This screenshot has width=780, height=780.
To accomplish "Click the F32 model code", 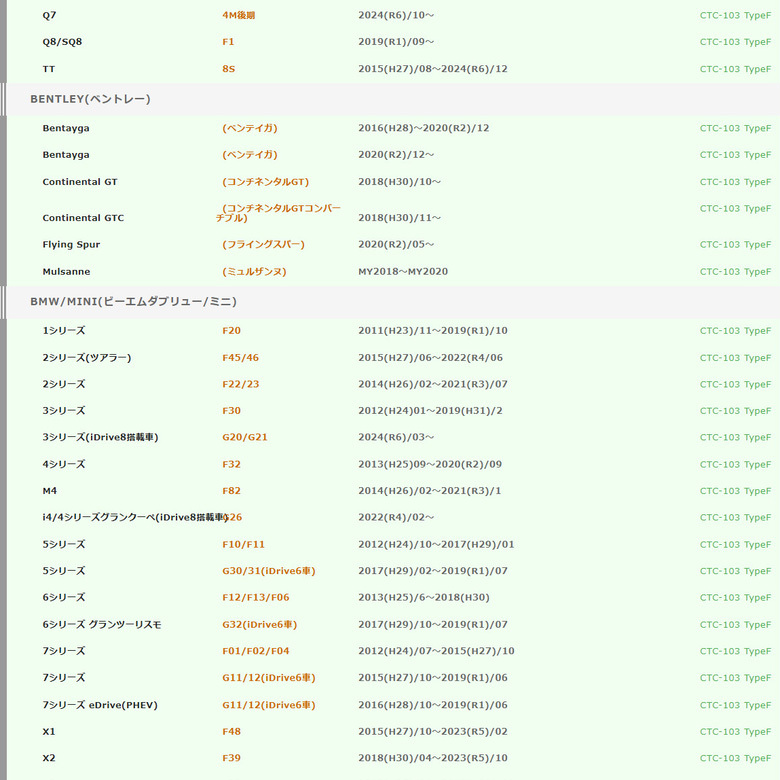I will point(231,464).
